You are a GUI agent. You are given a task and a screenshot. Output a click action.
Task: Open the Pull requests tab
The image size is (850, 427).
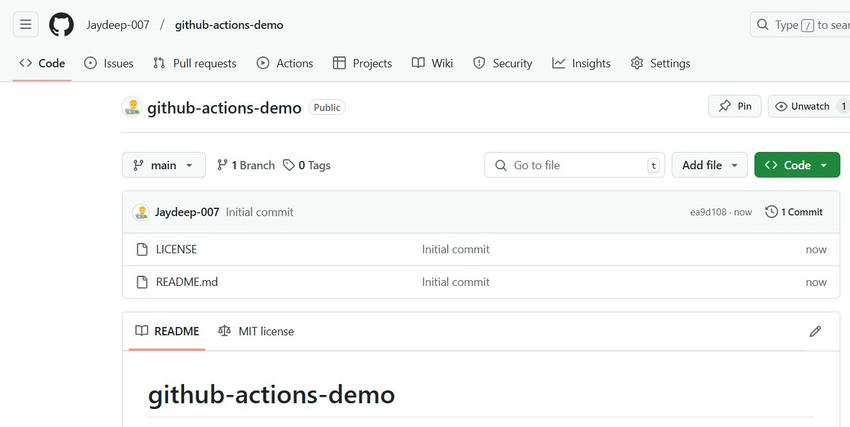pos(195,63)
